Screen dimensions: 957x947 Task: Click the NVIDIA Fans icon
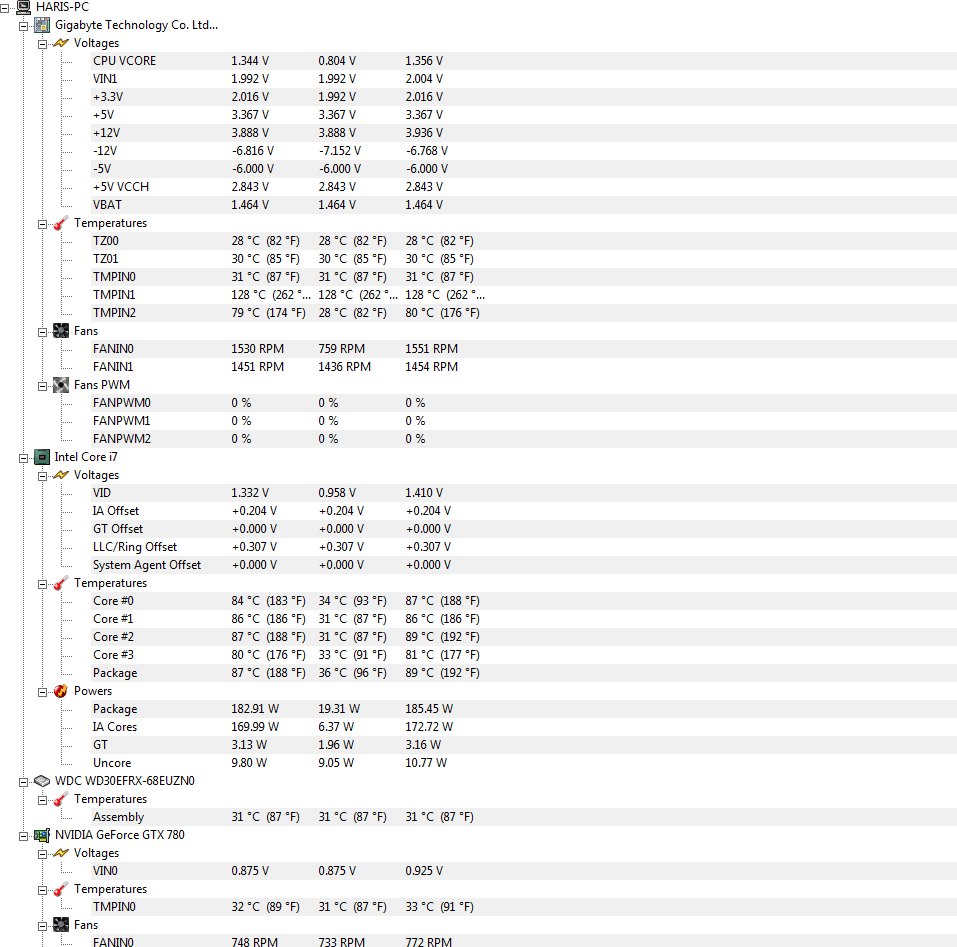61,925
